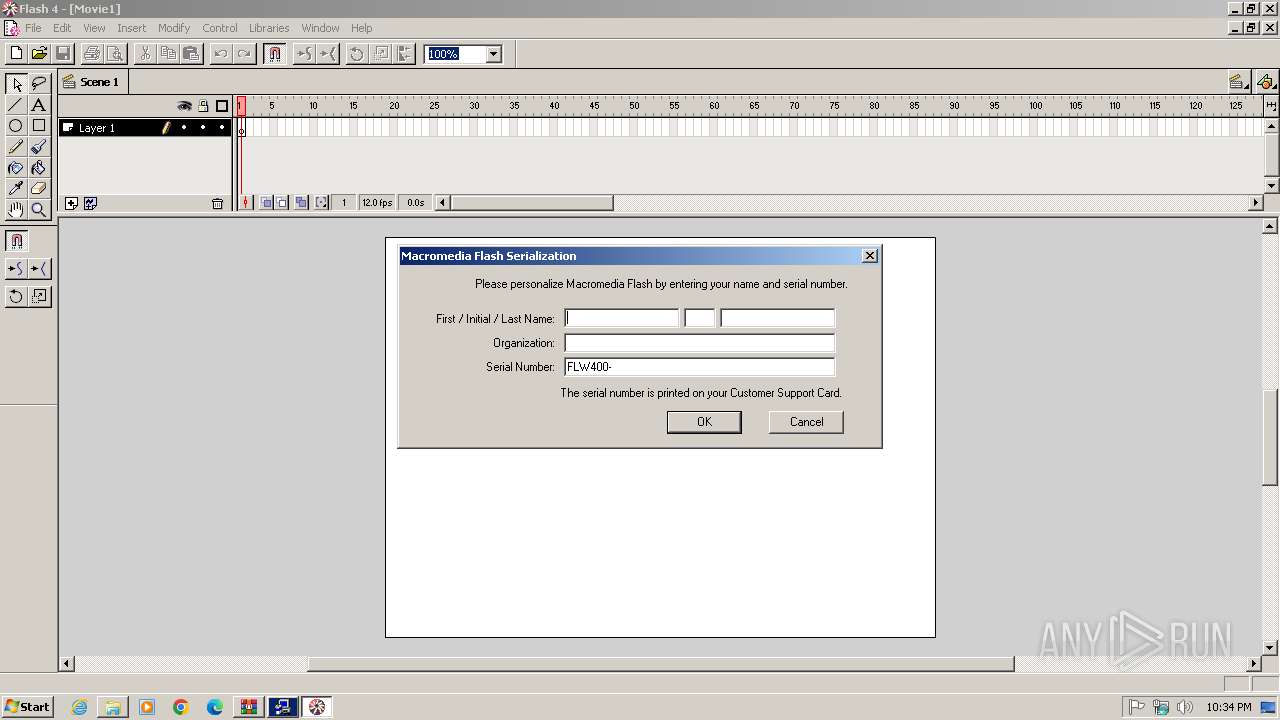Toggle show/hide all layers eye icon

click(184, 106)
